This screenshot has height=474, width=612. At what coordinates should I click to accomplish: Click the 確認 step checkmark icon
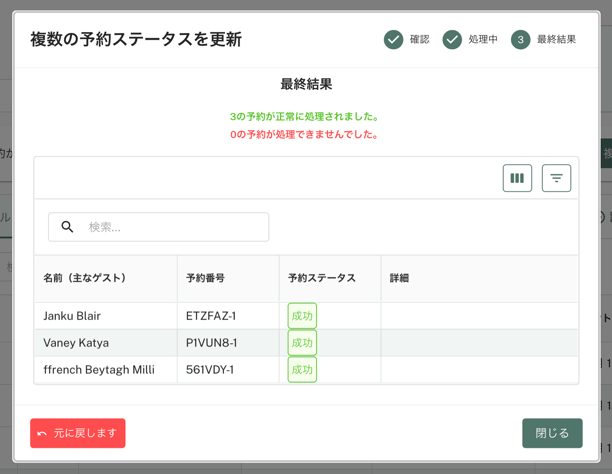tap(393, 39)
